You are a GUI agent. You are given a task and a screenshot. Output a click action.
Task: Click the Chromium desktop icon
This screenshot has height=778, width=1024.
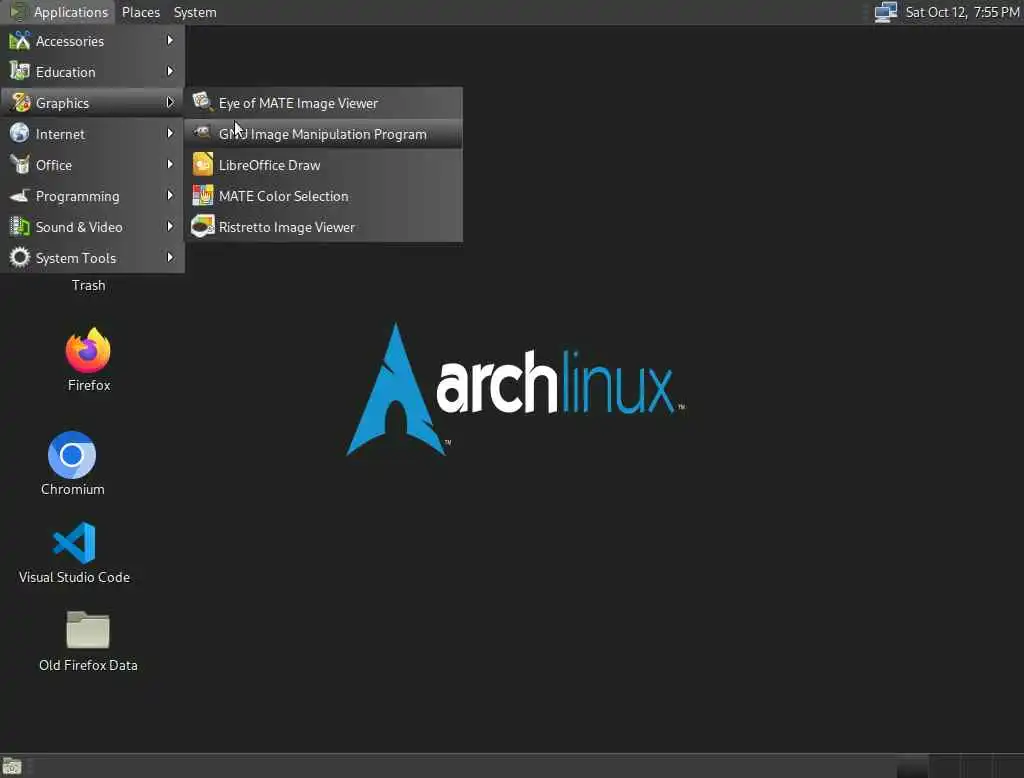72,455
